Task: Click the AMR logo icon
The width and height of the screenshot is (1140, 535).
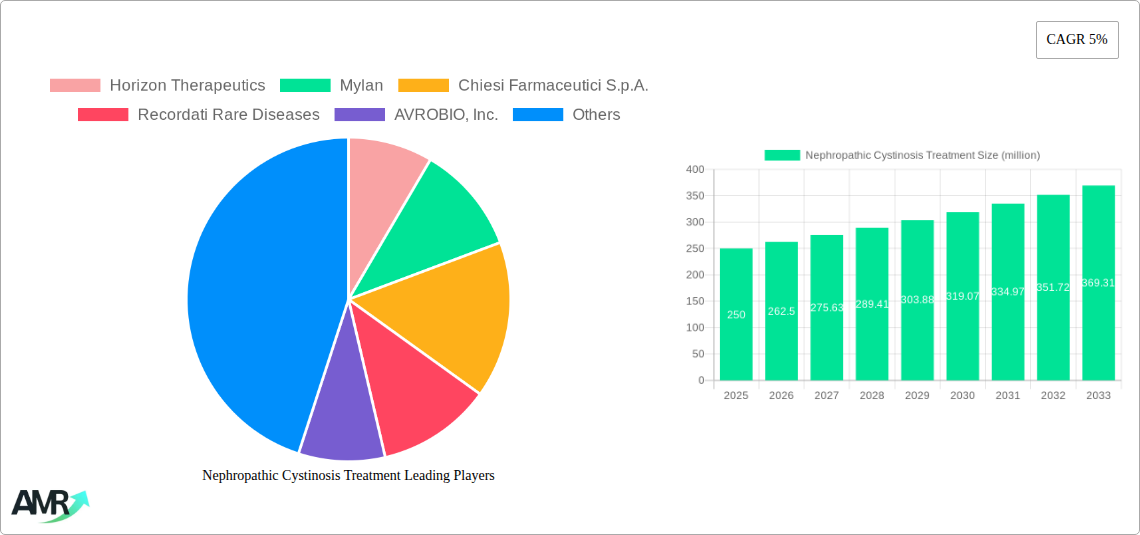Action: (49, 505)
